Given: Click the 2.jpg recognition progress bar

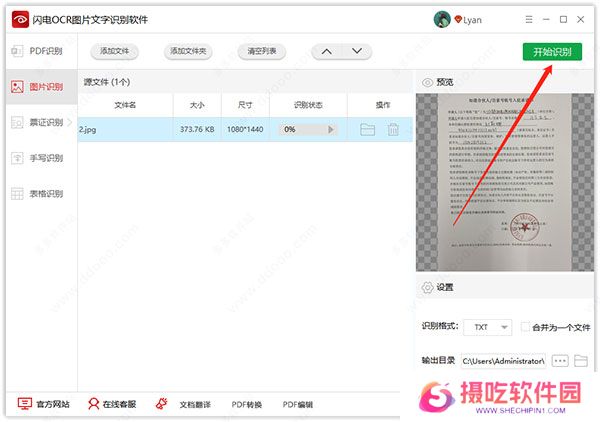Looking at the screenshot, I should [302, 129].
